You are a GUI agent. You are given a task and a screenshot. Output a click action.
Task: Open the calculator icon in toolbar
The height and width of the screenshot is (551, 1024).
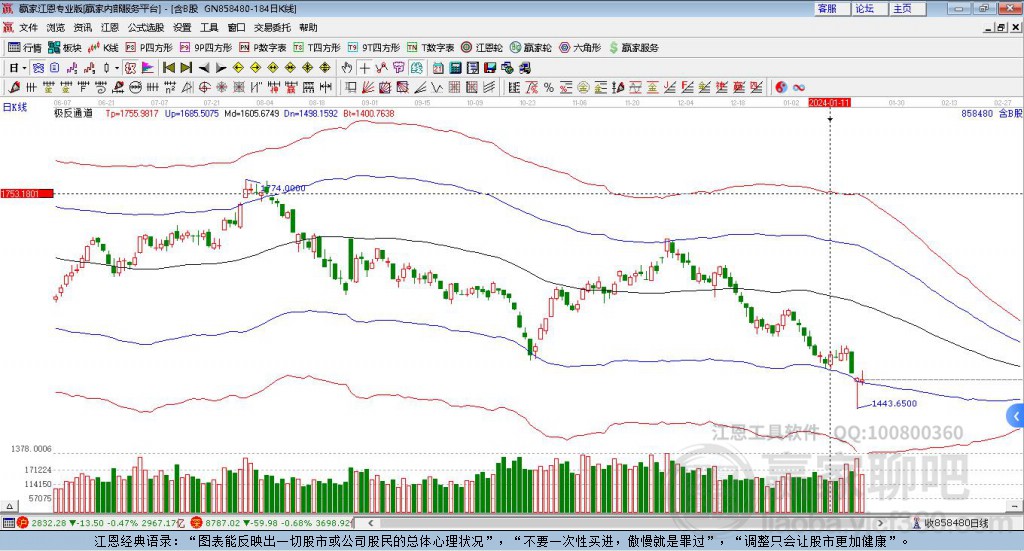point(455,68)
